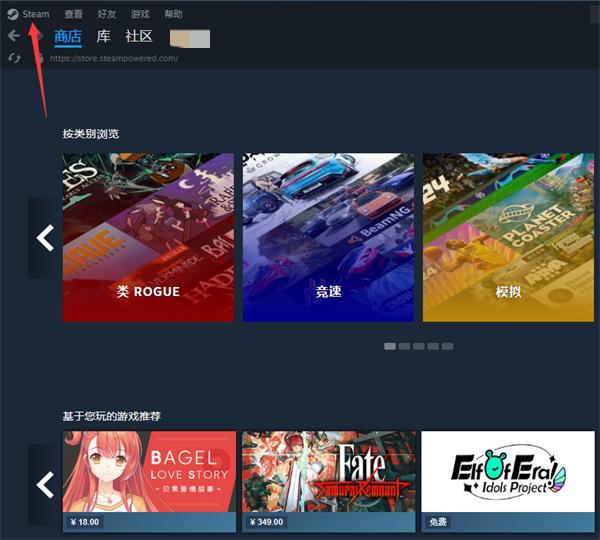Click the store URL address field
Screen dimensions: 600x540
[113, 58]
